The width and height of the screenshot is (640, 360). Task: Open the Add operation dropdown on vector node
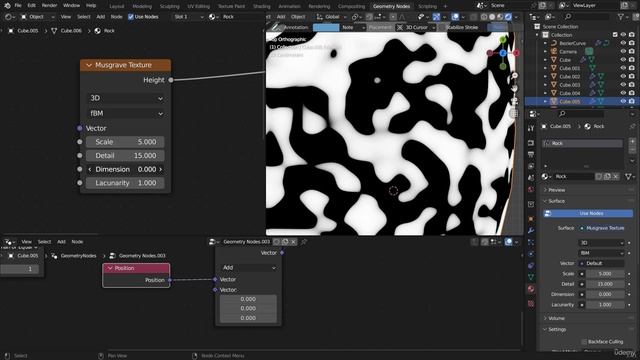[249, 268]
